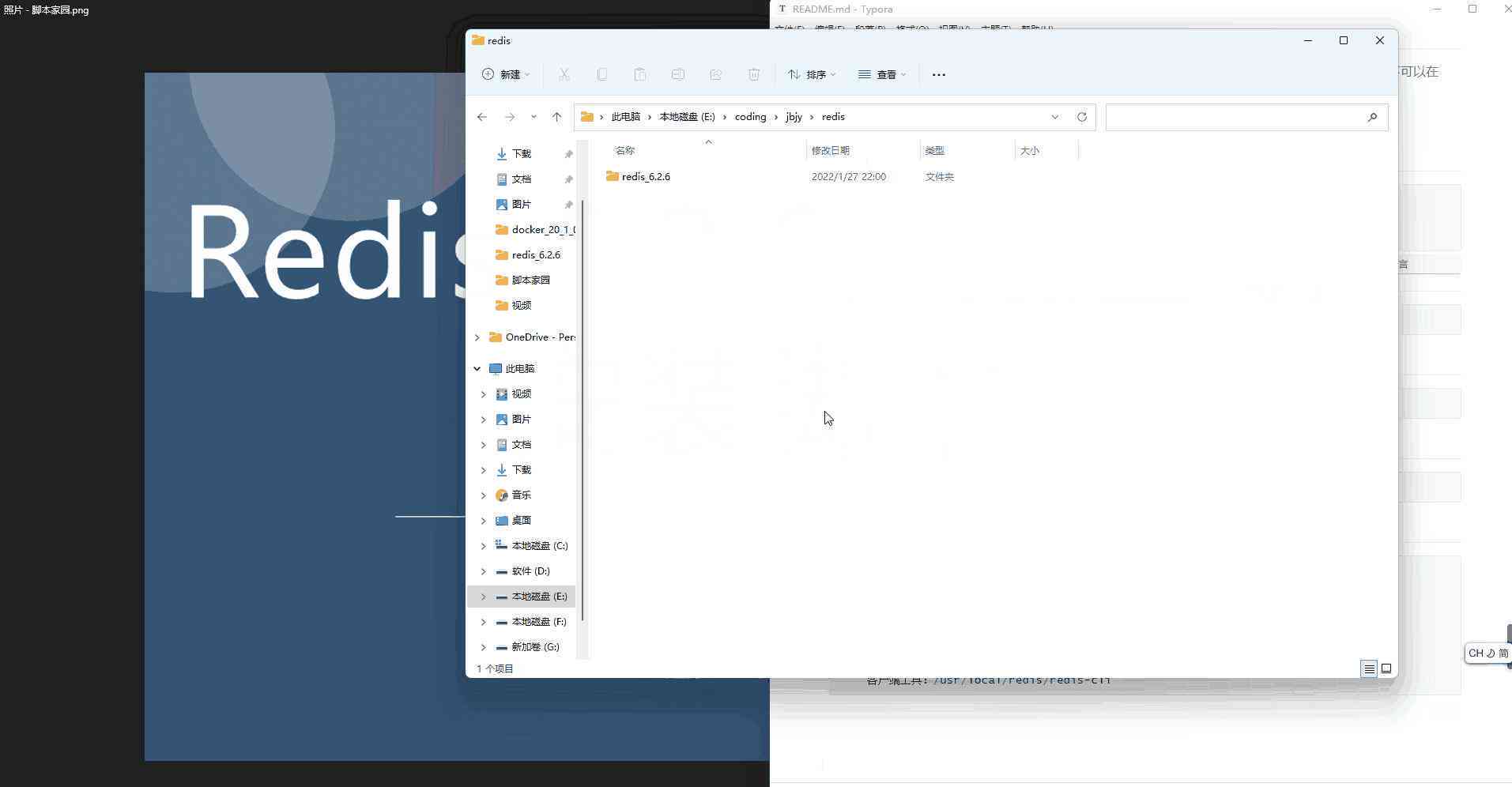Image resolution: width=1512 pixels, height=787 pixels.
Task: Open the address bar history dropdown
Action: click(x=1054, y=117)
